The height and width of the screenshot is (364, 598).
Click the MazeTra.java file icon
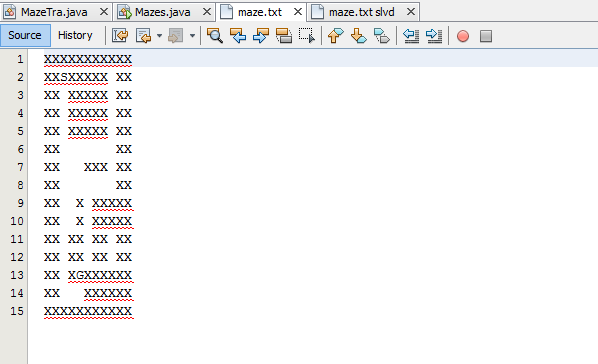(x=10, y=12)
